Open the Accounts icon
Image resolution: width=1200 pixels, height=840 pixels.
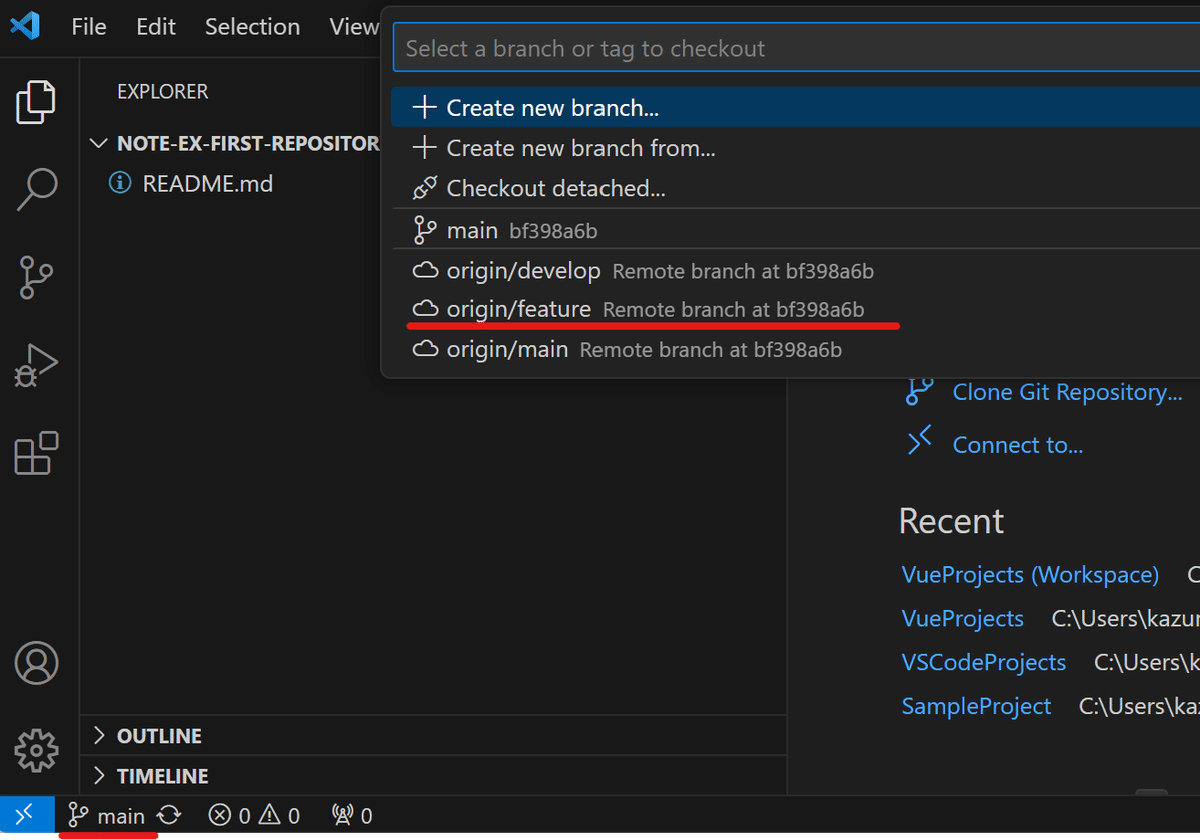click(36, 662)
